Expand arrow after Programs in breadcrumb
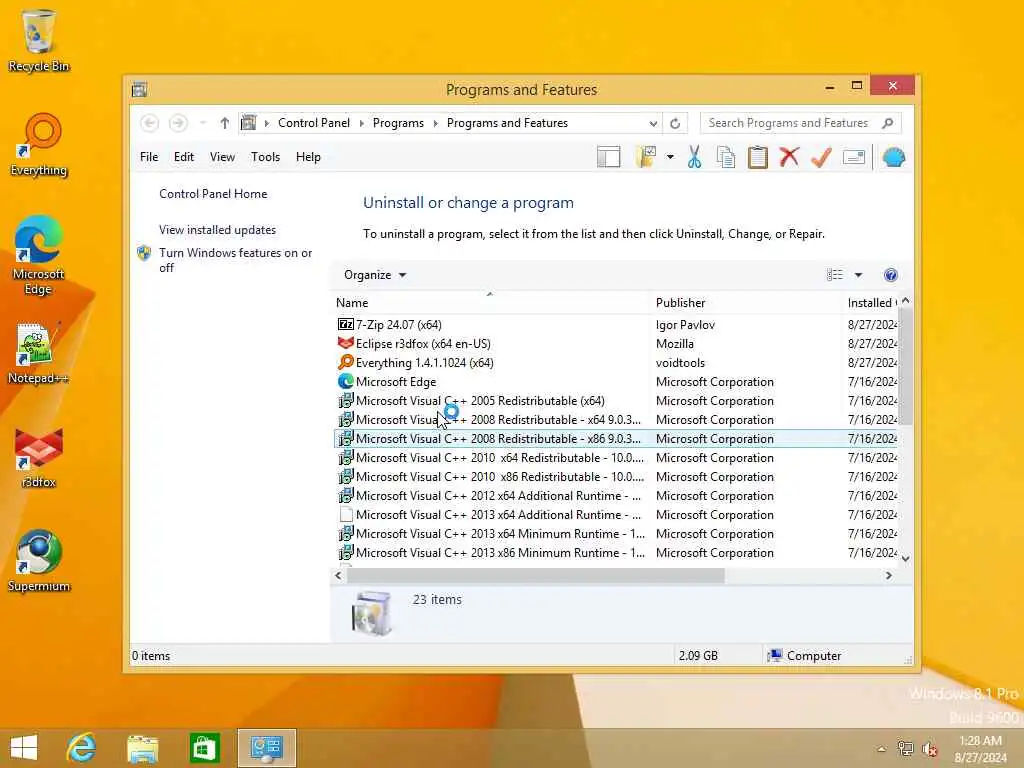 (x=436, y=123)
